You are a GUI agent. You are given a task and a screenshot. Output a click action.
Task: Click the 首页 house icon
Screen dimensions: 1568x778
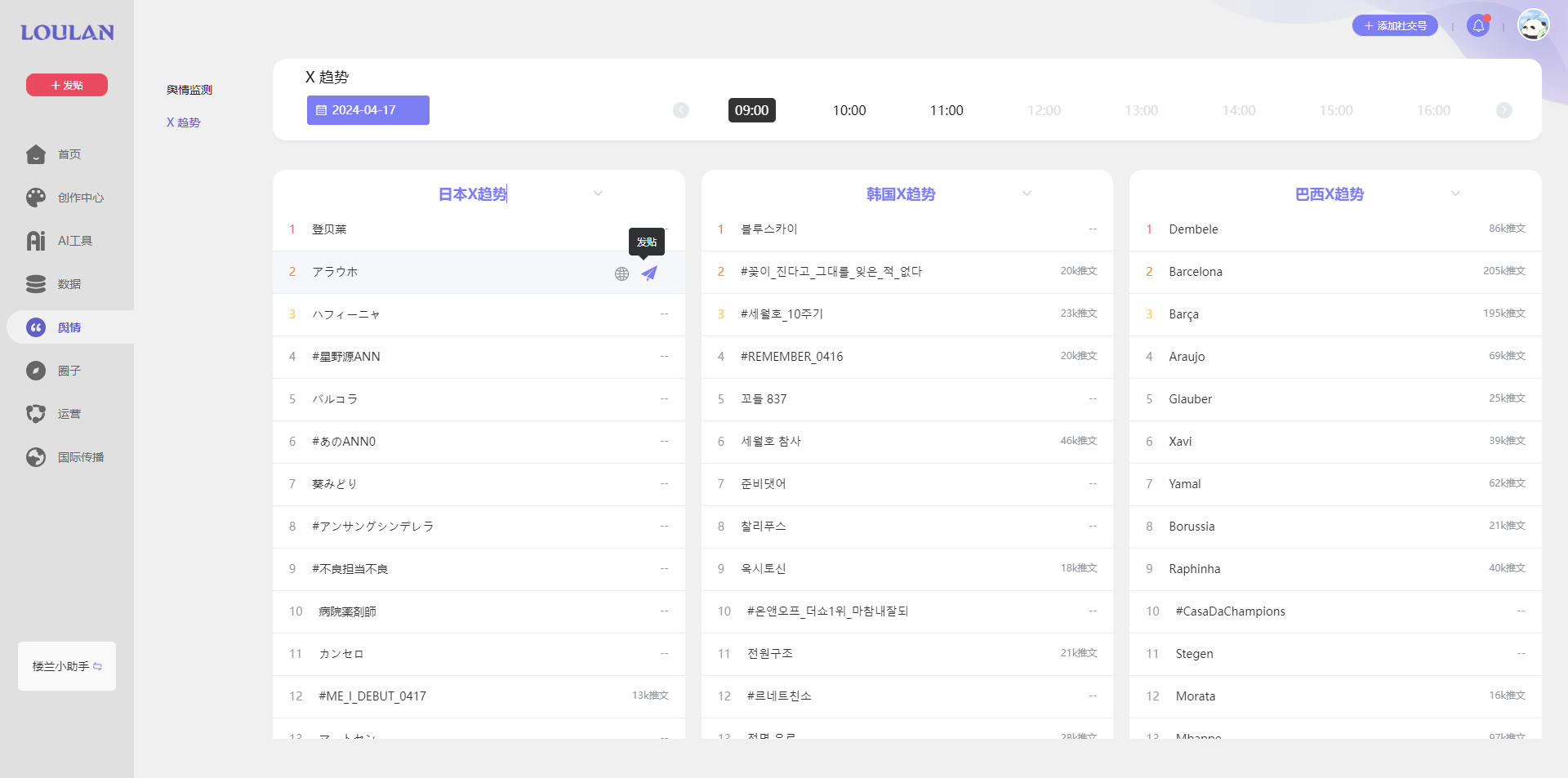point(36,154)
